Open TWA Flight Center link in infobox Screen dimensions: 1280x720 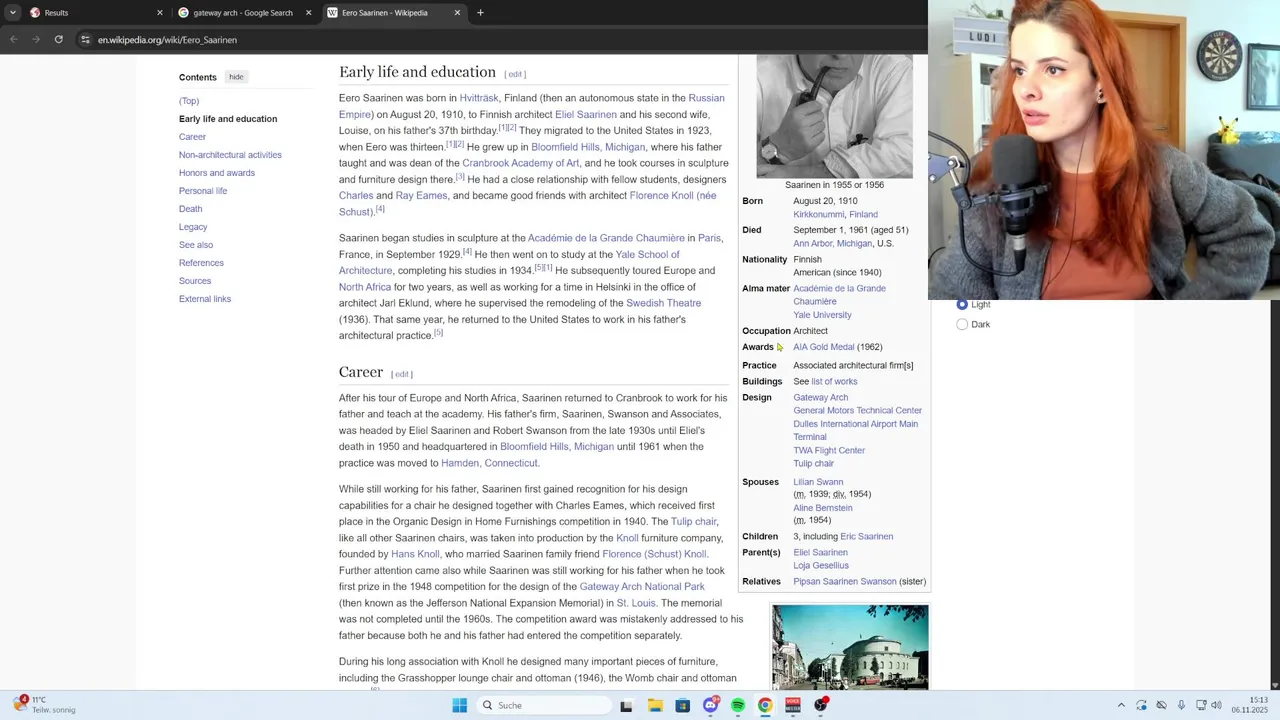(829, 450)
